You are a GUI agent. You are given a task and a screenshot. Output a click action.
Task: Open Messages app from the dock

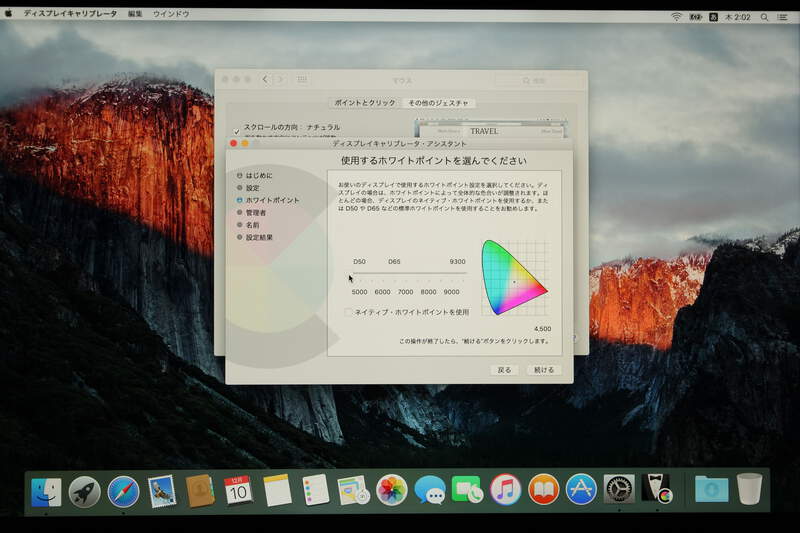[430, 490]
